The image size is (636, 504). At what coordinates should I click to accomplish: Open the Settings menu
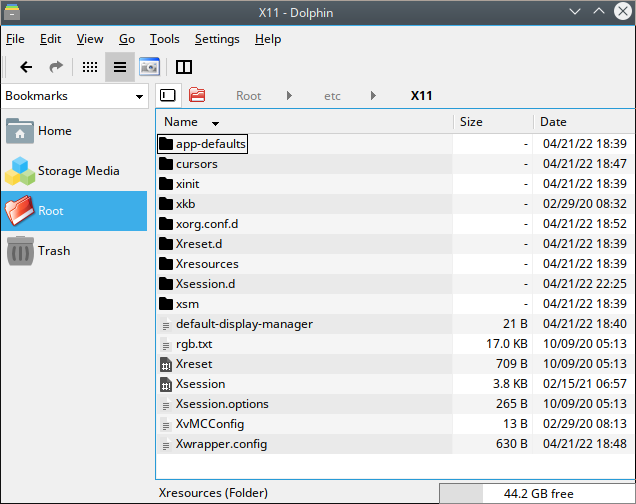[x=217, y=39]
